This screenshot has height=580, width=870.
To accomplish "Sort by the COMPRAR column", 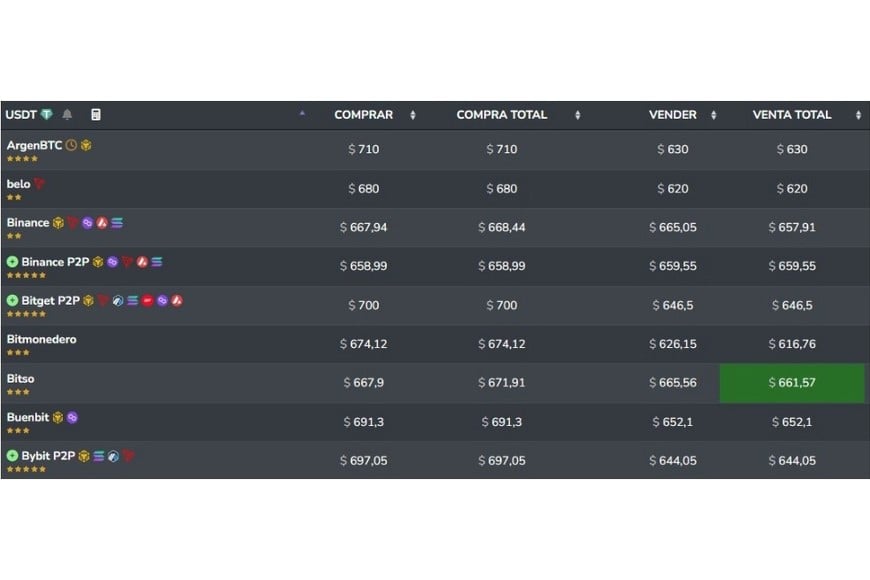I will (x=364, y=115).
